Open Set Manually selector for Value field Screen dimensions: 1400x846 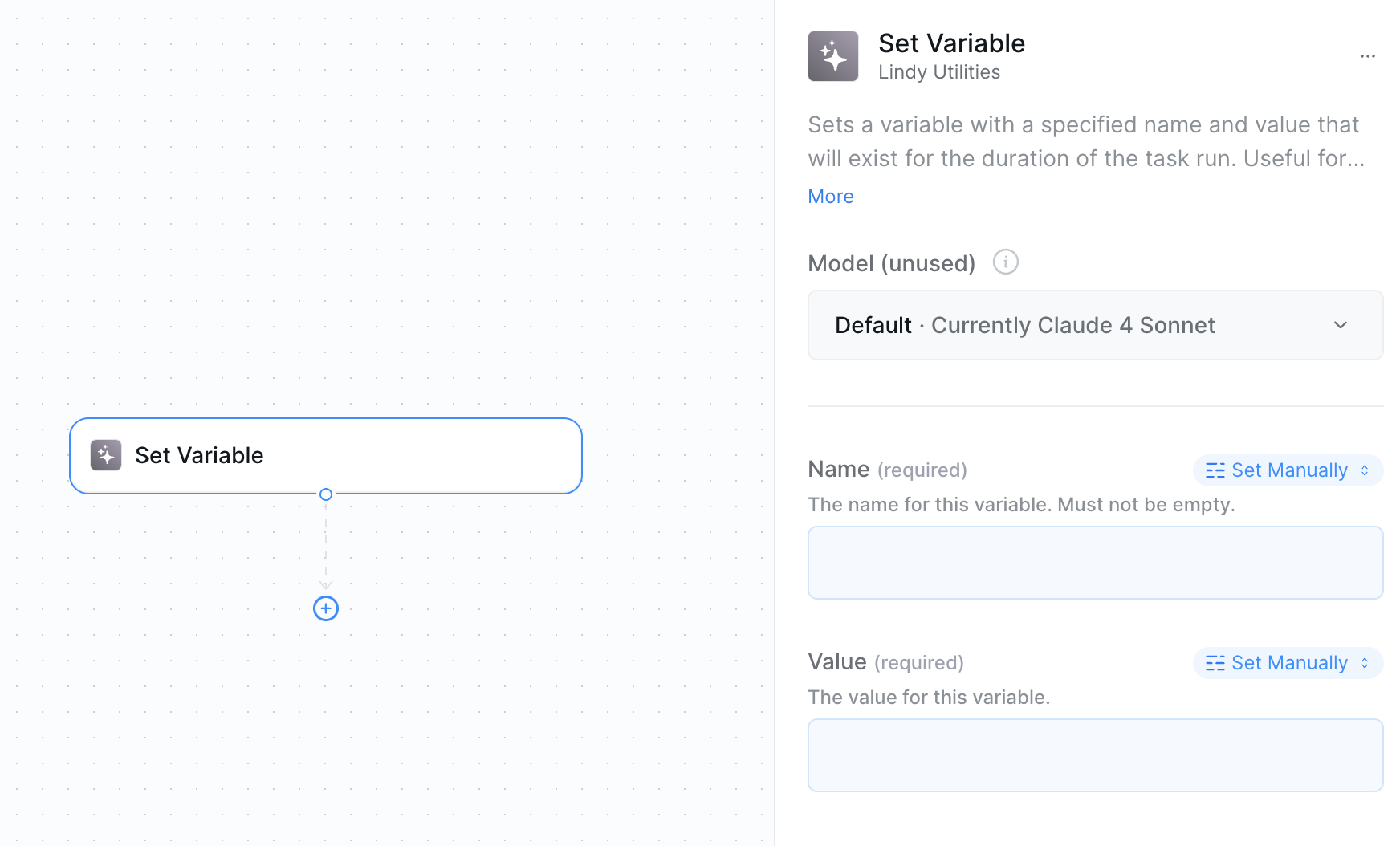[1288, 663]
